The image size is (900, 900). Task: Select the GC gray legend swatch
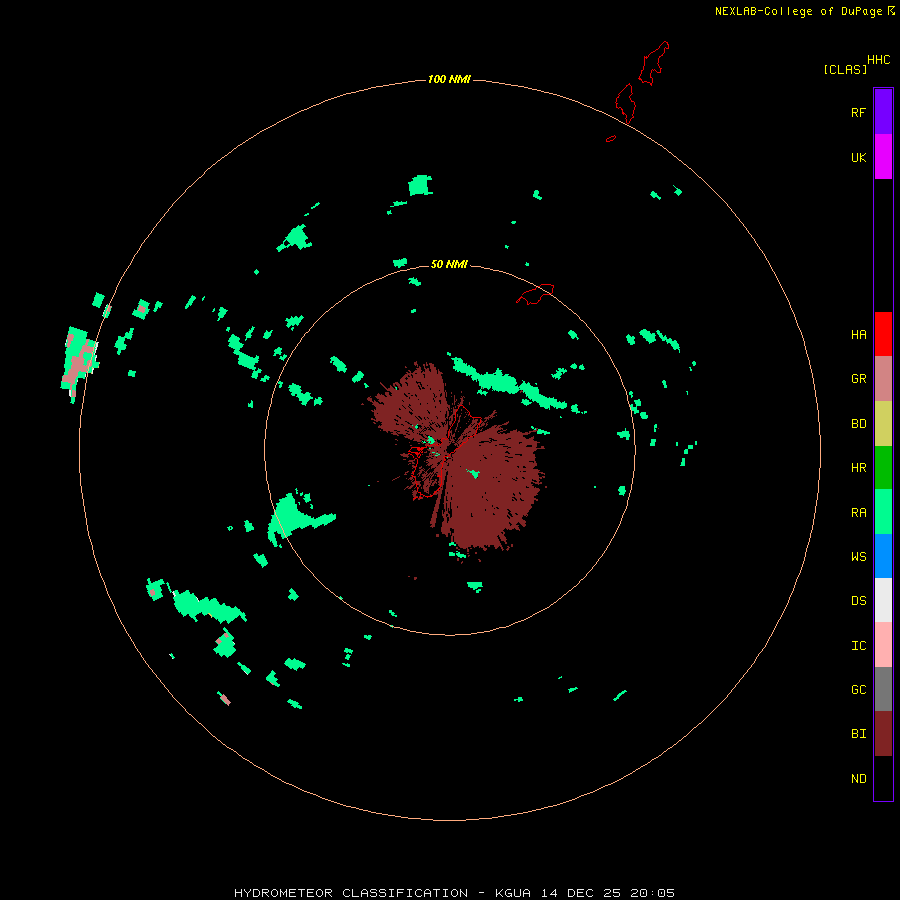[883, 689]
